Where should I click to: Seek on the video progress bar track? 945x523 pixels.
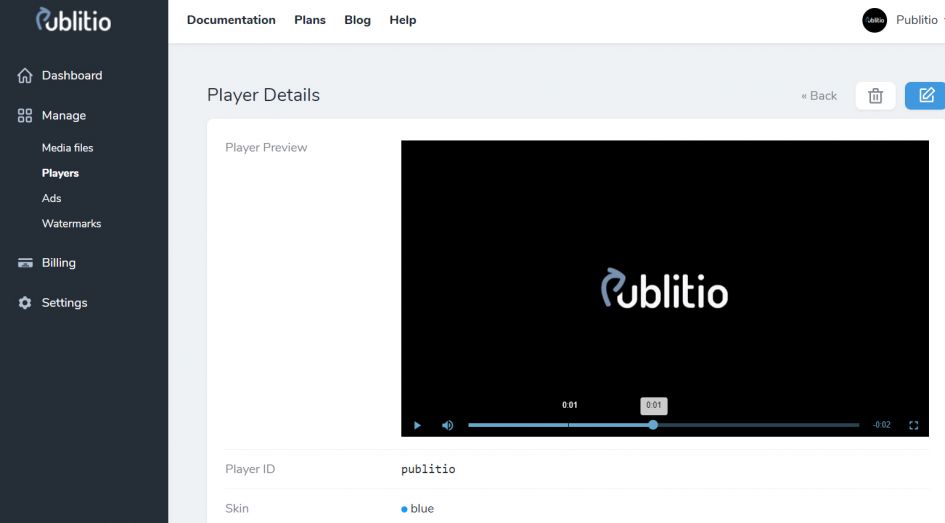tap(664, 425)
